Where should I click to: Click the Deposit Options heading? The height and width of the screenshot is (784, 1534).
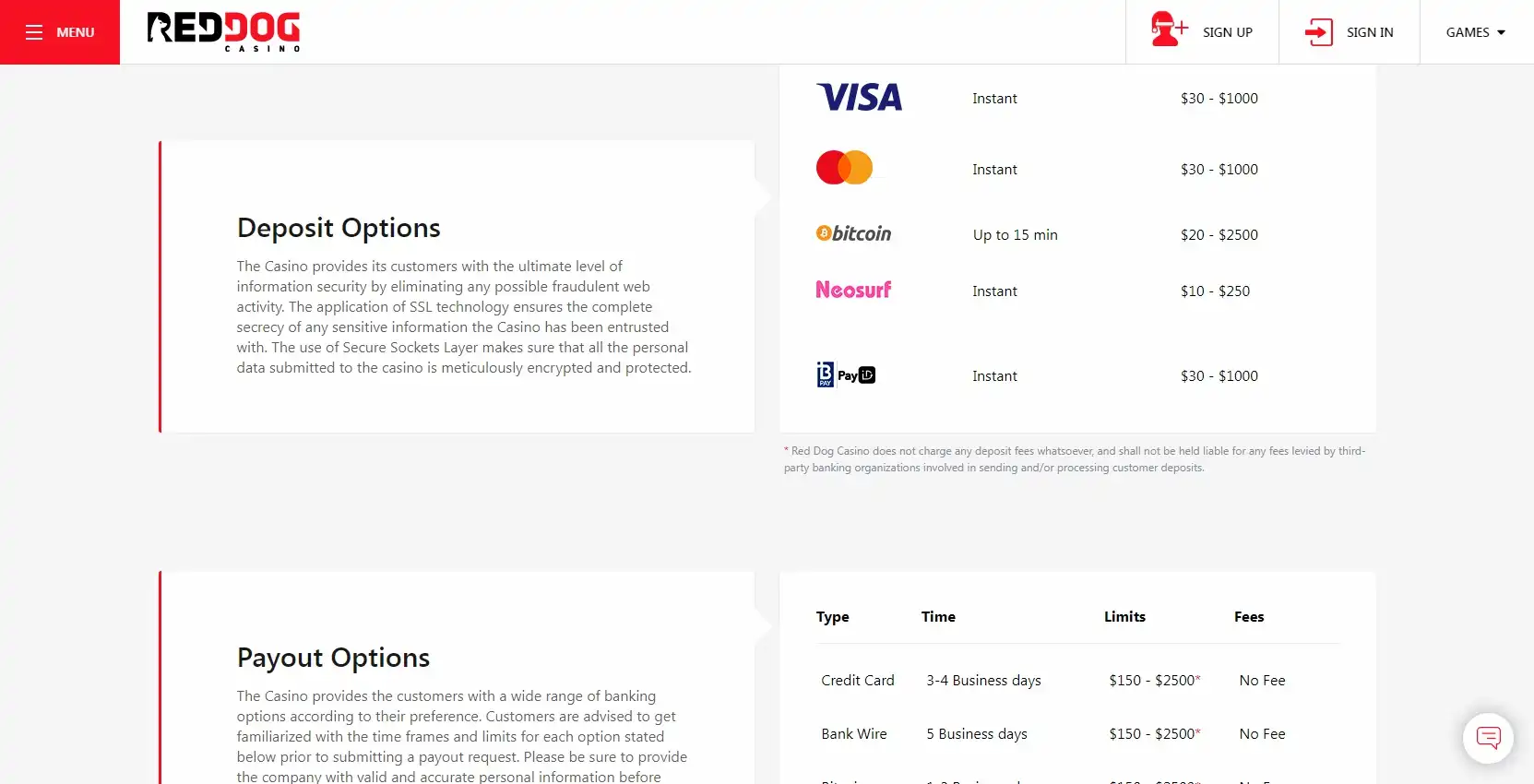[339, 228]
